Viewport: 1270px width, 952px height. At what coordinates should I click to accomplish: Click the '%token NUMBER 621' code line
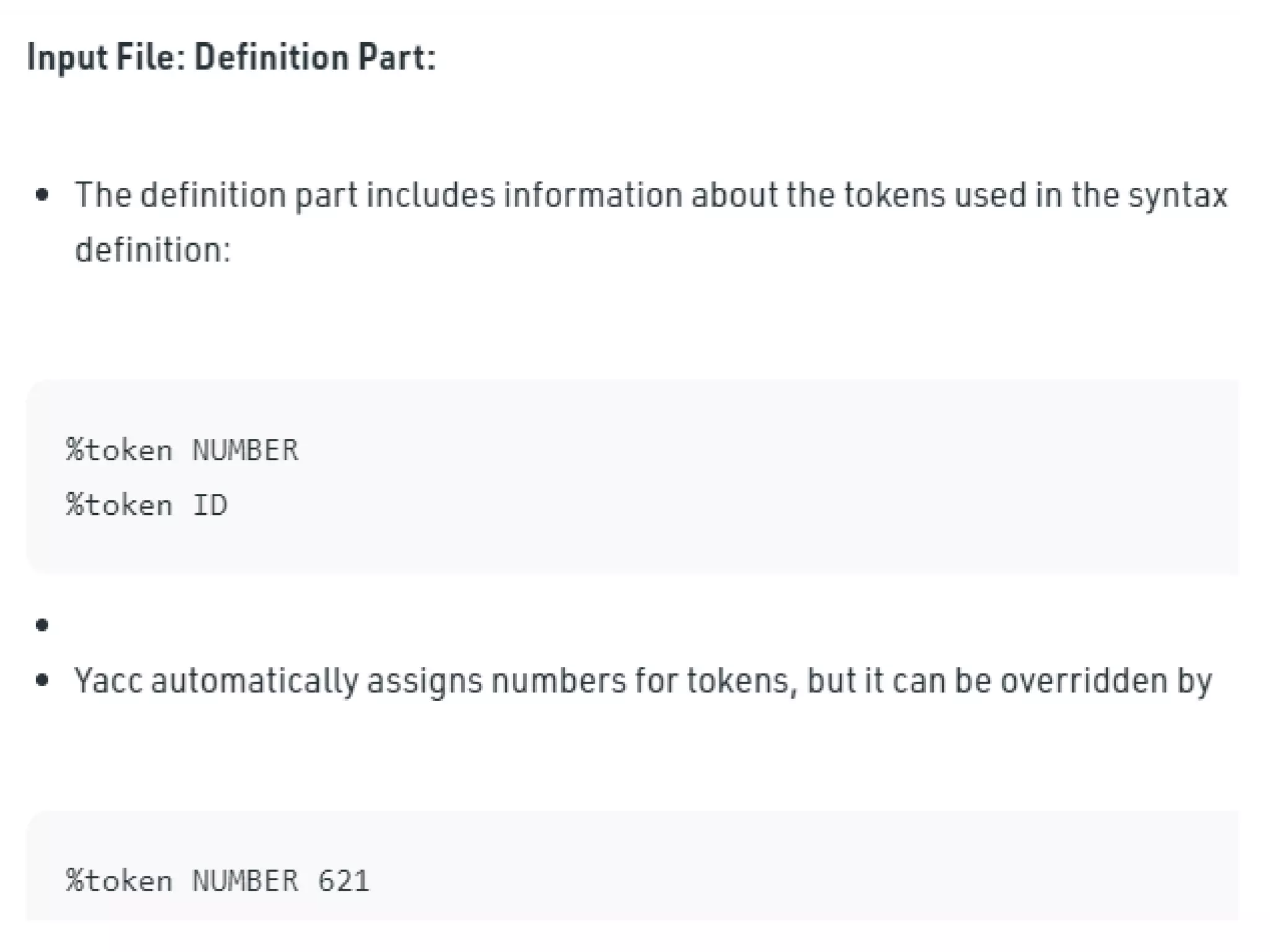(x=217, y=881)
